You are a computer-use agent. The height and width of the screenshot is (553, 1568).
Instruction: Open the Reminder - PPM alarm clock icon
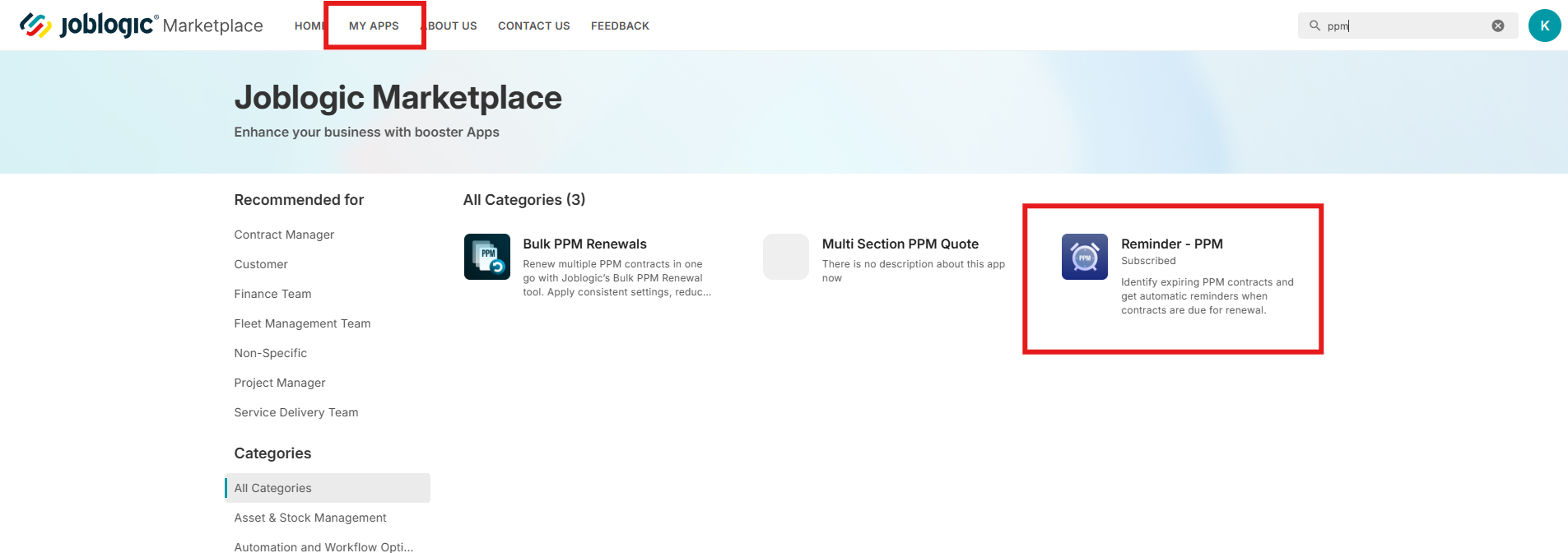[x=1085, y=257]
